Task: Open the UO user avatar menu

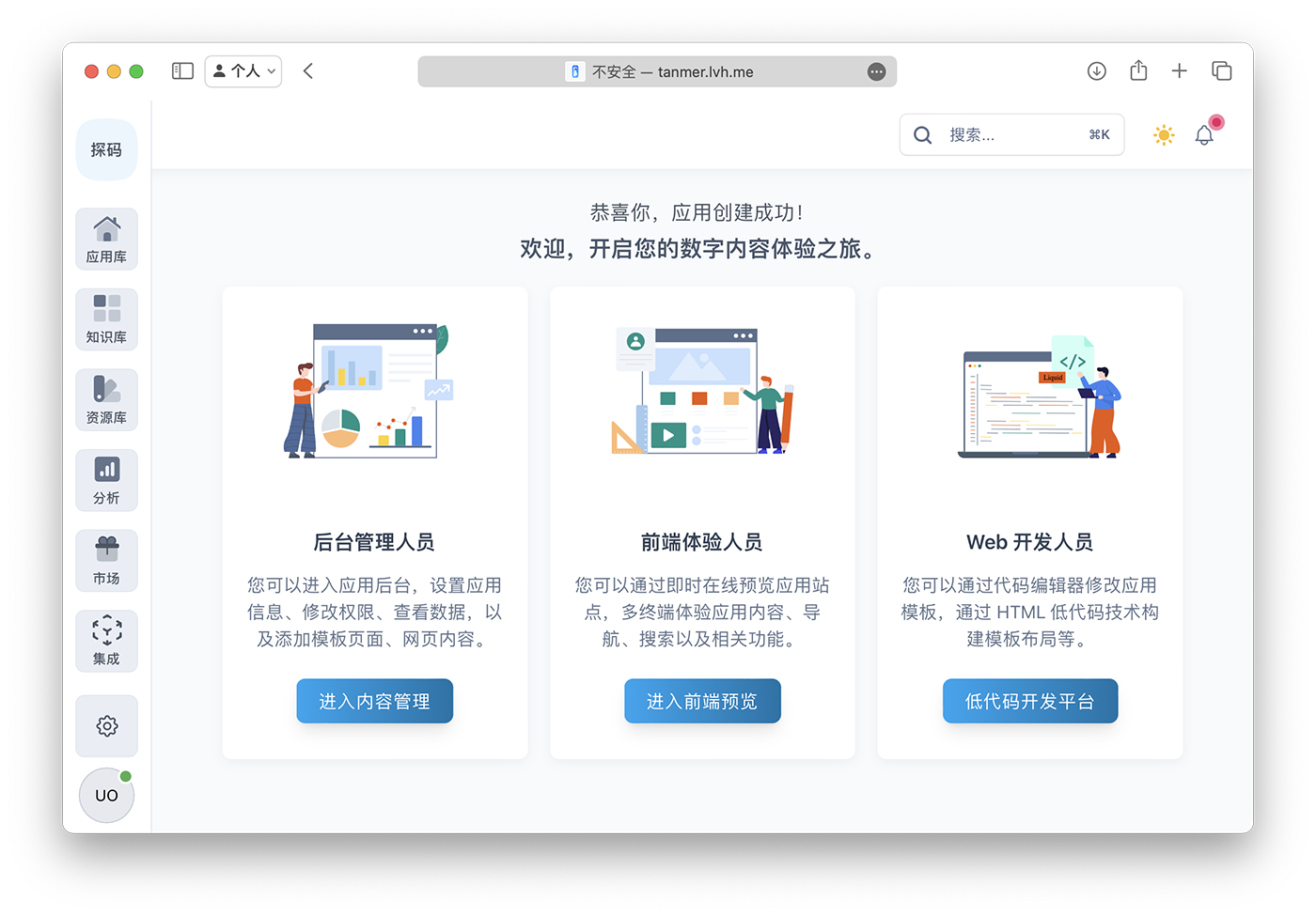Action: [106, 795]
